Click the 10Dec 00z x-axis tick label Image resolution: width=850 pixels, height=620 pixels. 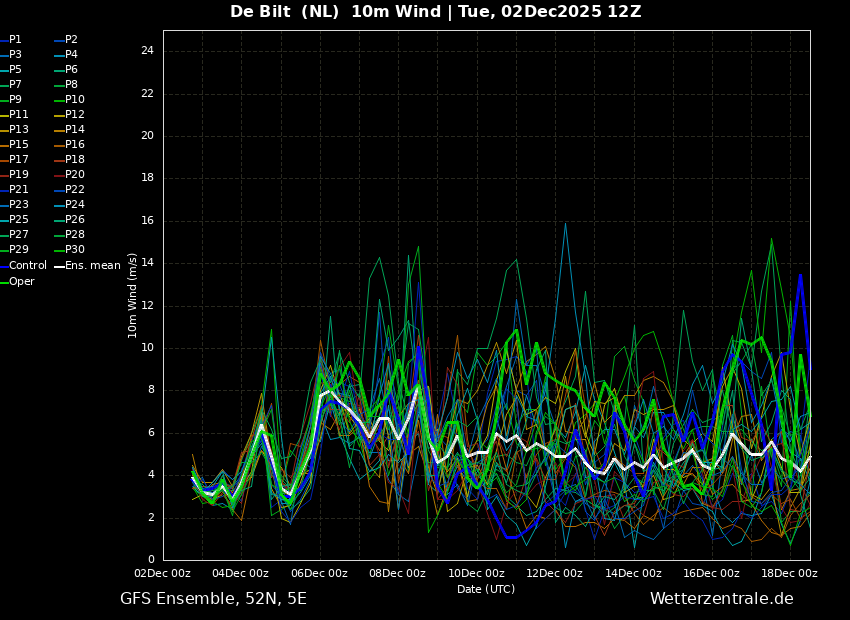(476, 574)
